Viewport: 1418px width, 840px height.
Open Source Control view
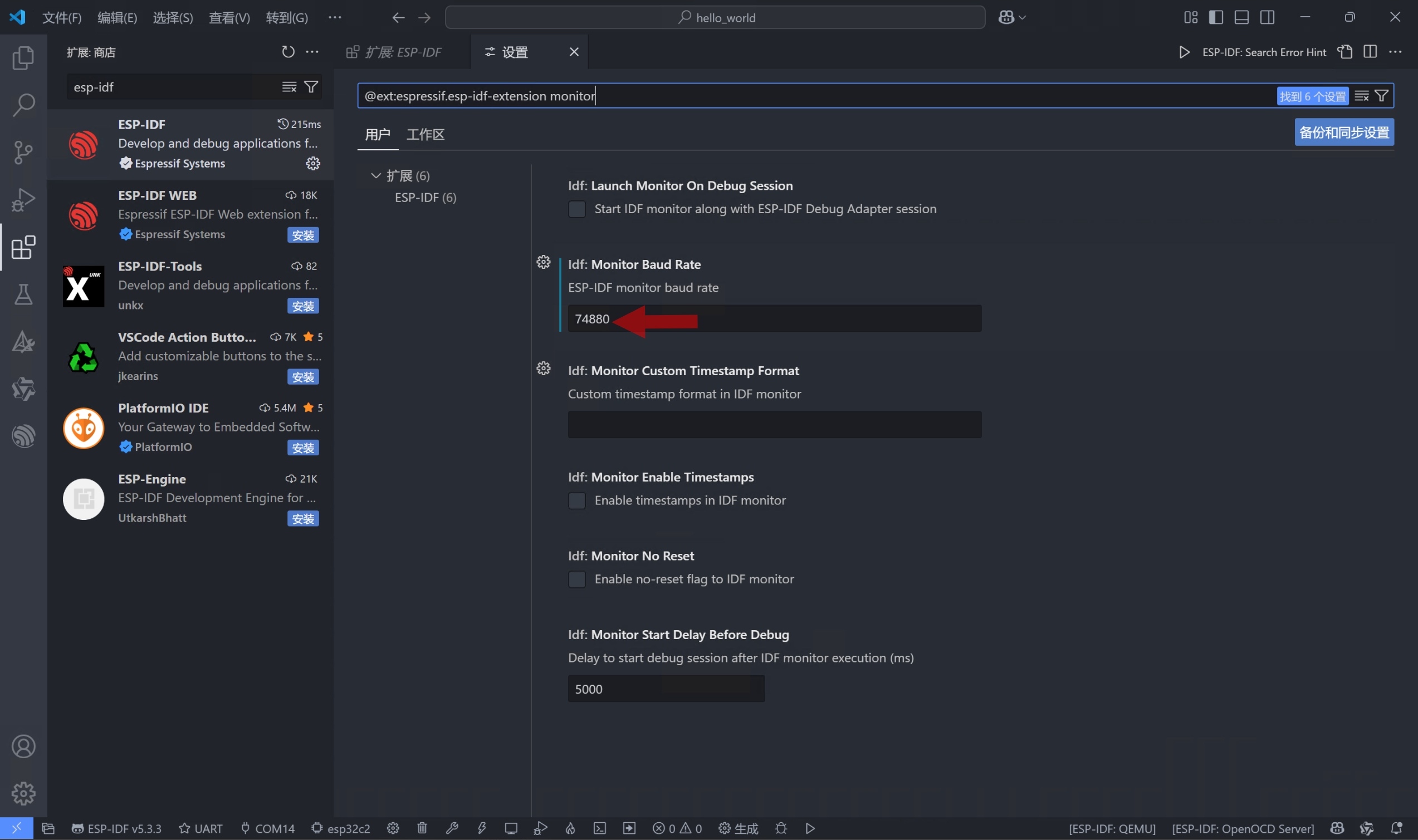(x=23, y=153)
